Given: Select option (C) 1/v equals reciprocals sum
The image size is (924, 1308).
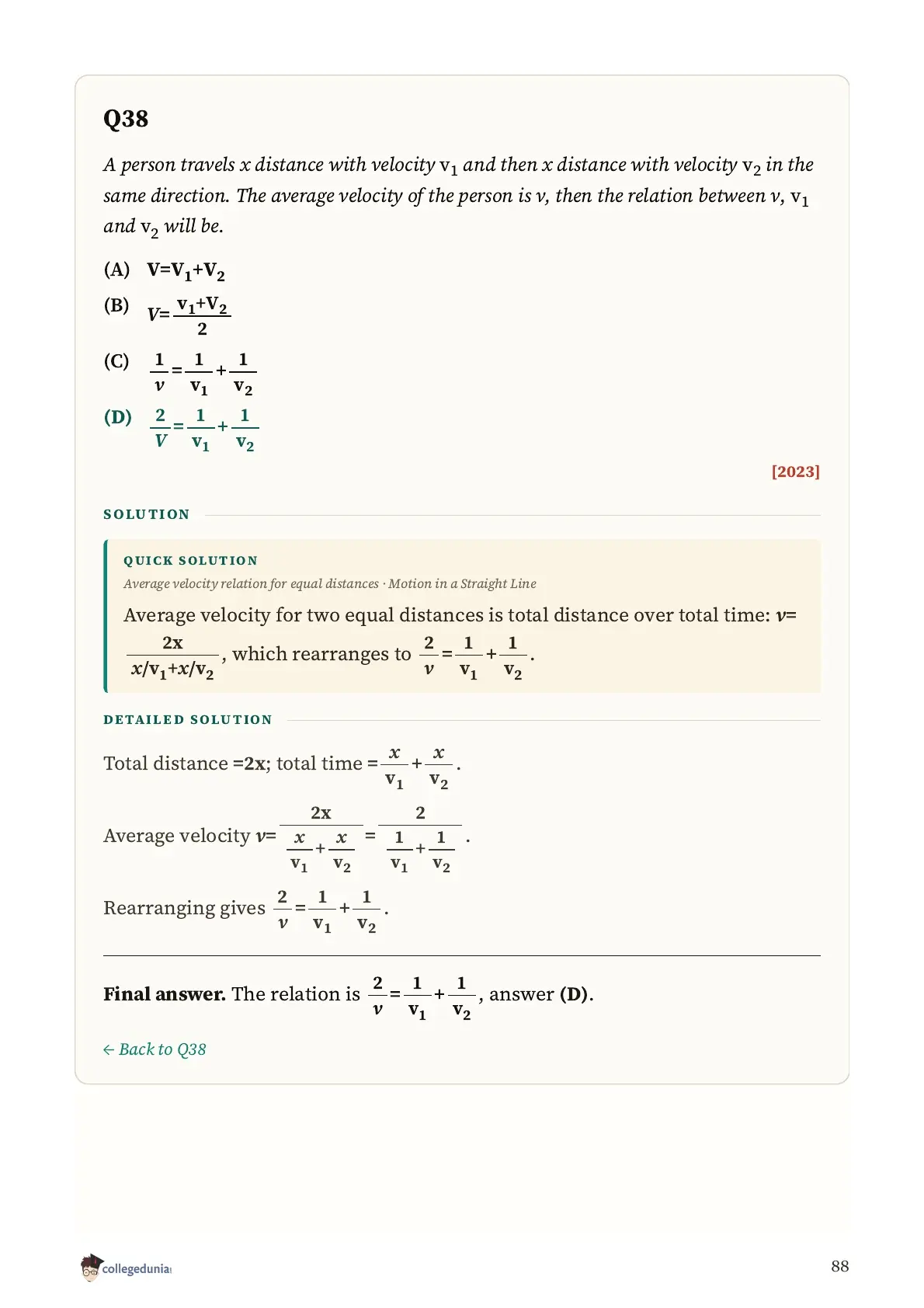Looking at the screenshot, I should tap(180, 372).
